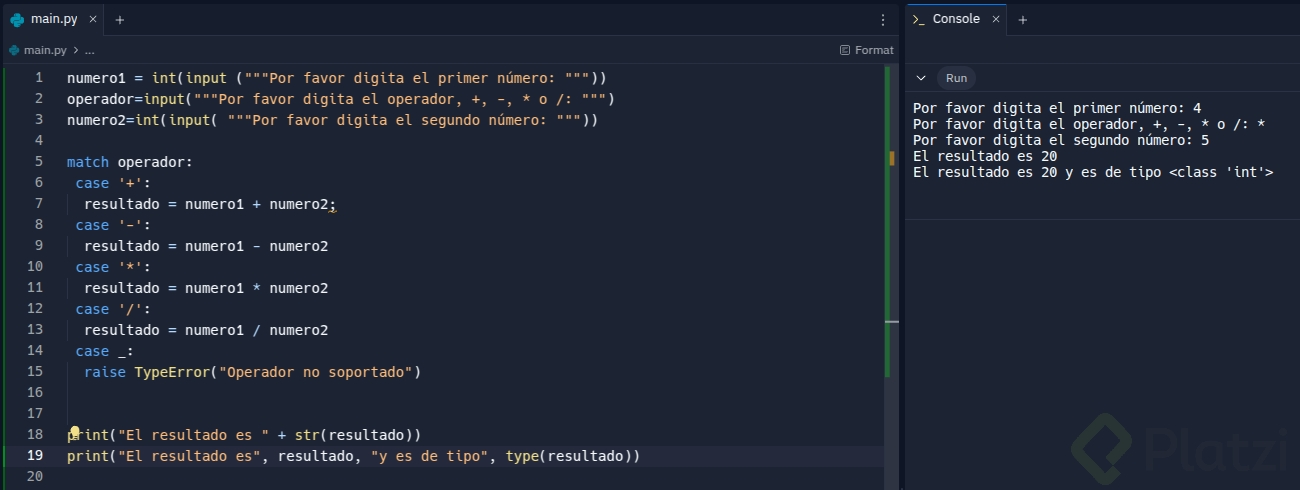This screenshot has width=1300, height=490.
Task: Click line number 5 in the gutter
Action: [38, 161]
